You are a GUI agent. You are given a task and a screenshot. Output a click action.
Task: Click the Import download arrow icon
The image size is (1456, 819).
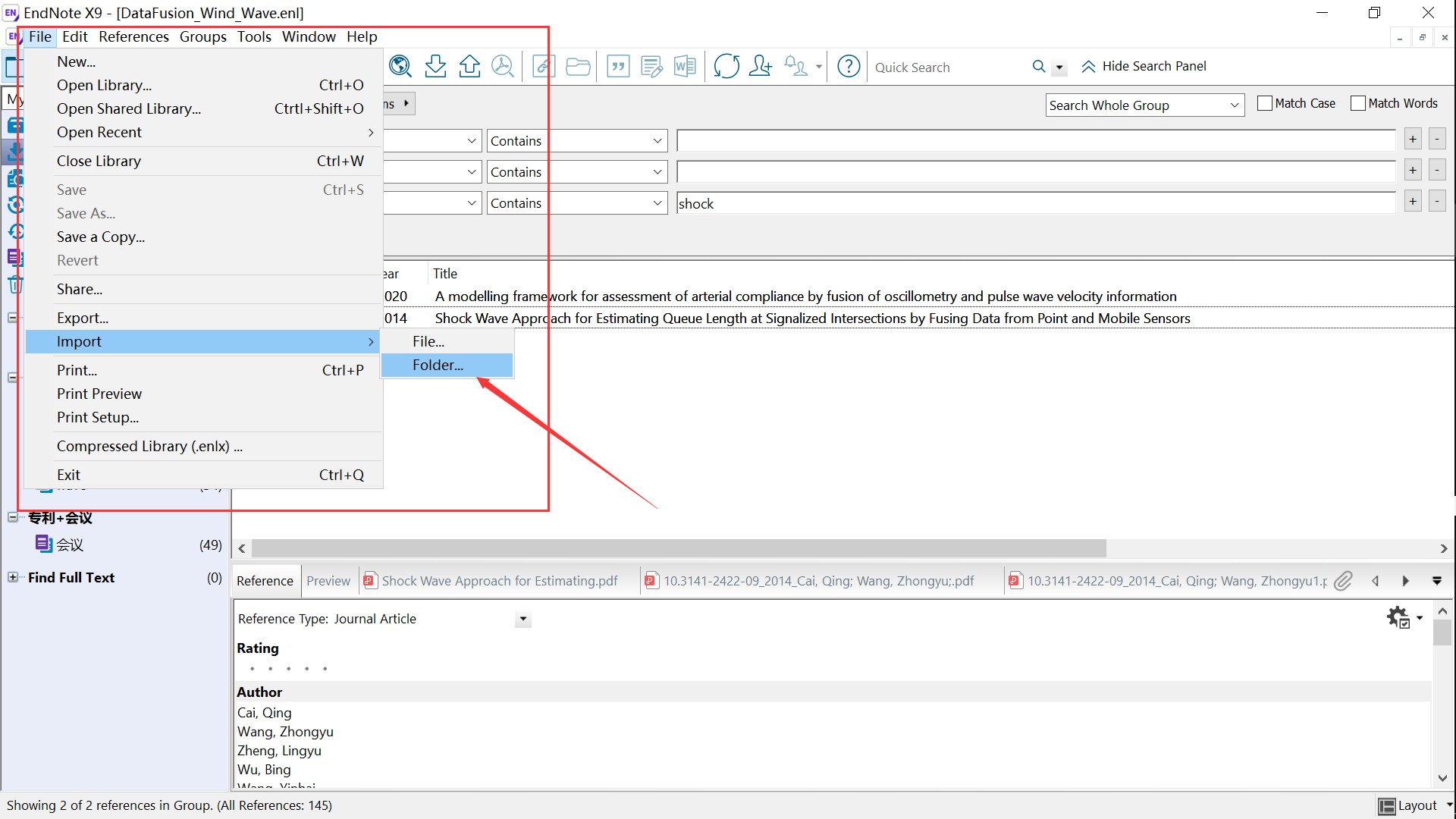[x=435, y=67]
